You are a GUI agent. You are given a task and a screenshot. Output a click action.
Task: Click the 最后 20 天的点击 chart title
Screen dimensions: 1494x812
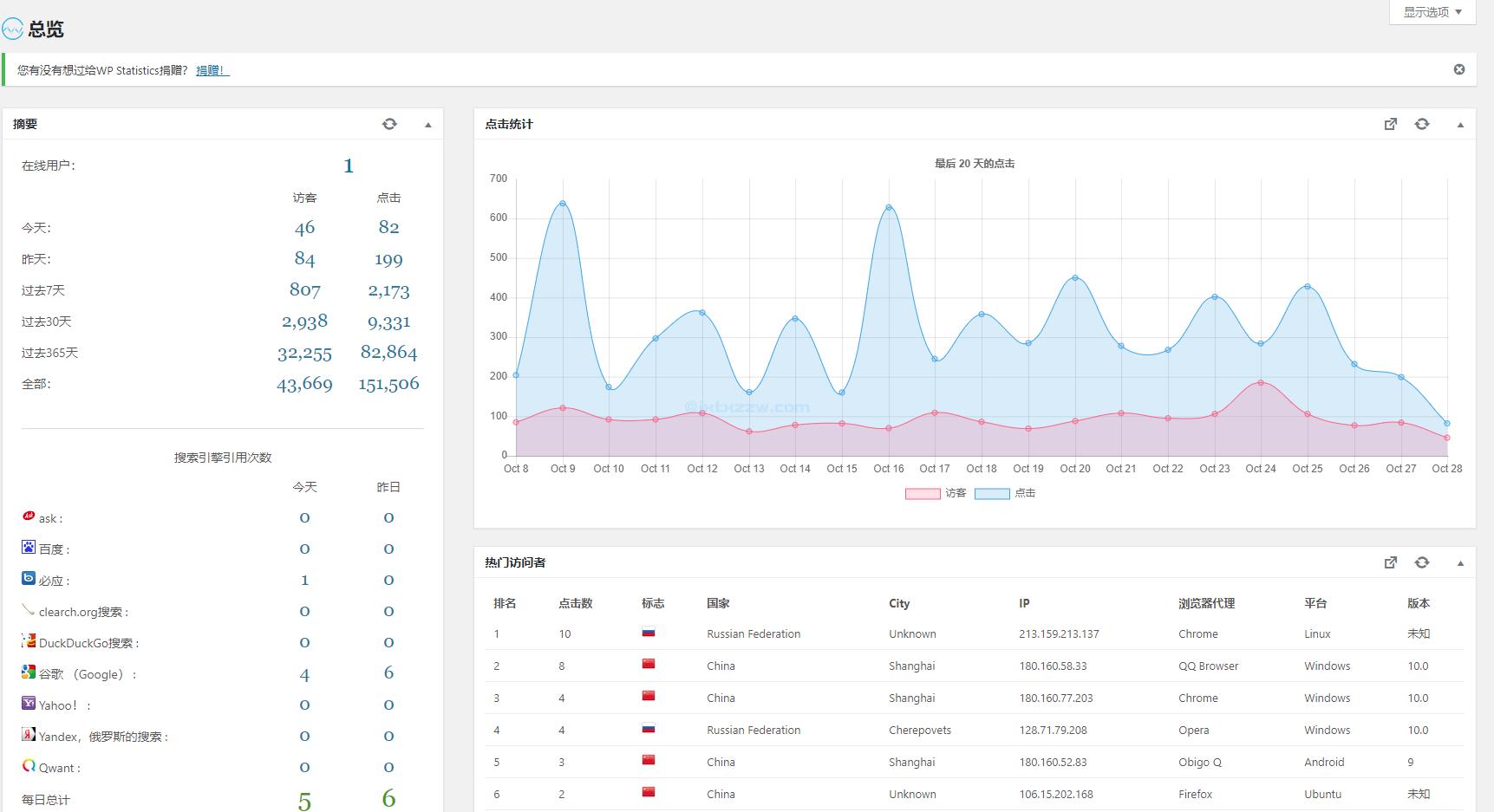pos(975,164)
